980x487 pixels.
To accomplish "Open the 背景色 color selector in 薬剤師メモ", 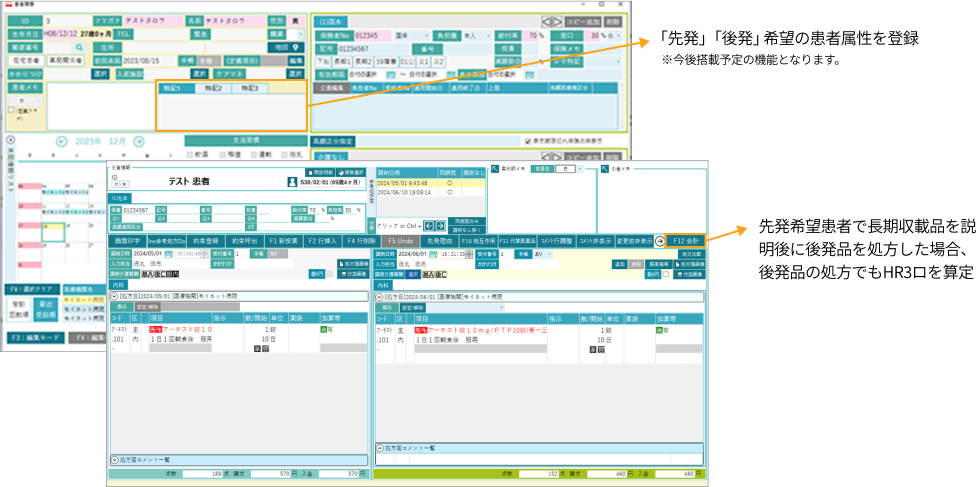I will pyautogui.click(x=569, y=169).
